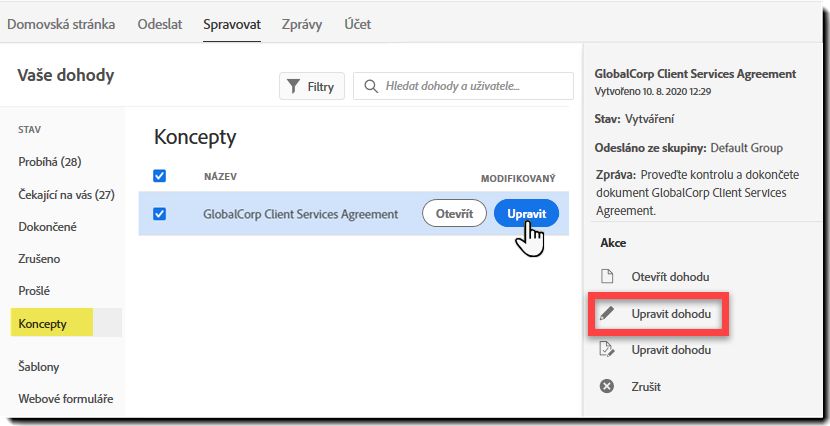Uncheck the GlobalCorp Client Services Agreement row

click(159, 214)
